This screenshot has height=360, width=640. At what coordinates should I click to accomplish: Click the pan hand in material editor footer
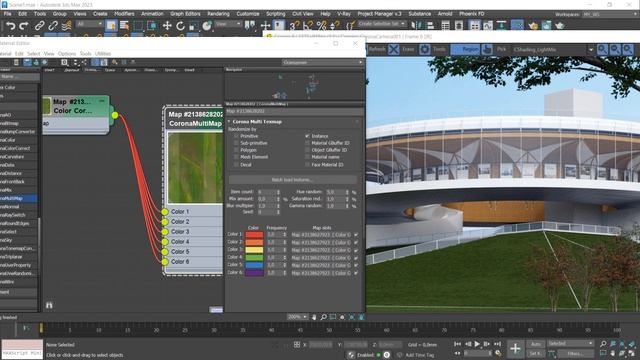(x=314, y=317)
